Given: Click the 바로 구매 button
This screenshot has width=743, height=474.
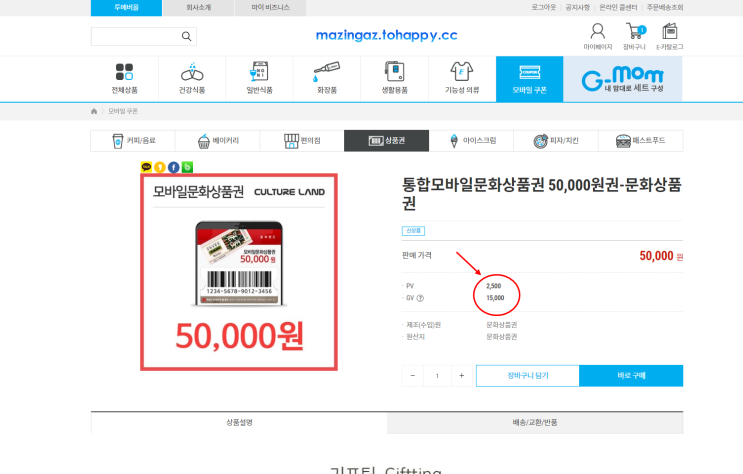Looking at the screenshot, I should click(631, 376).
